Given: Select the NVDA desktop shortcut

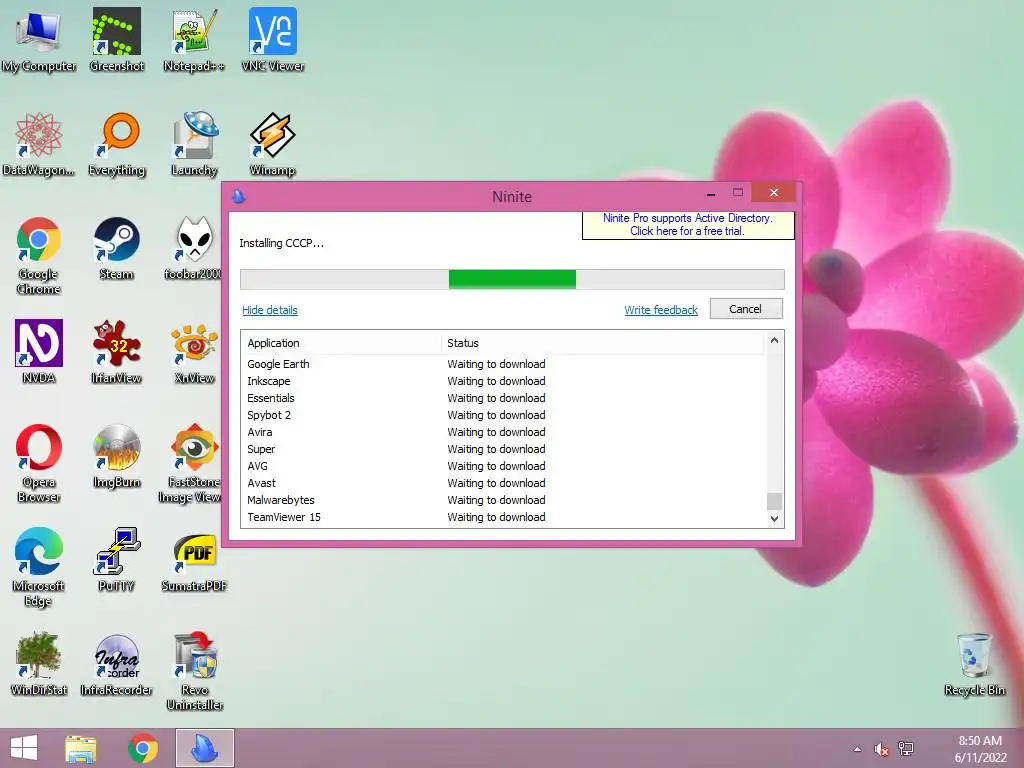Looking at the screenshot, I should pos(39,352).
